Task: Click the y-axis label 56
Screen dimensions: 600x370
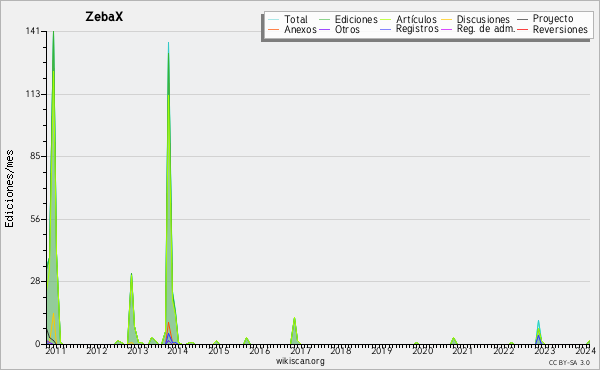Action: (x=35, y=219)
